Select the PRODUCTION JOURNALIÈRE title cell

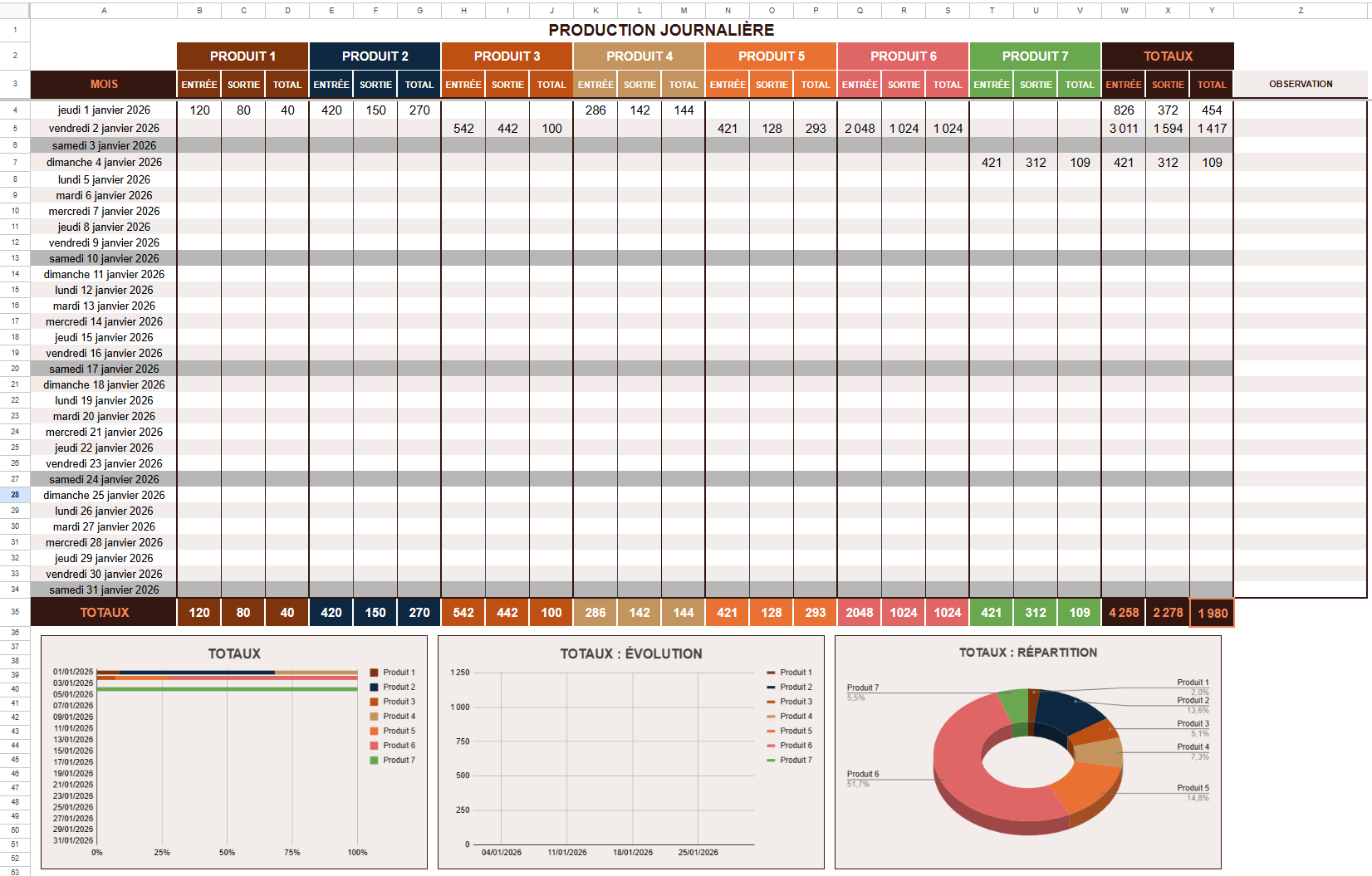tap(661, 30)
